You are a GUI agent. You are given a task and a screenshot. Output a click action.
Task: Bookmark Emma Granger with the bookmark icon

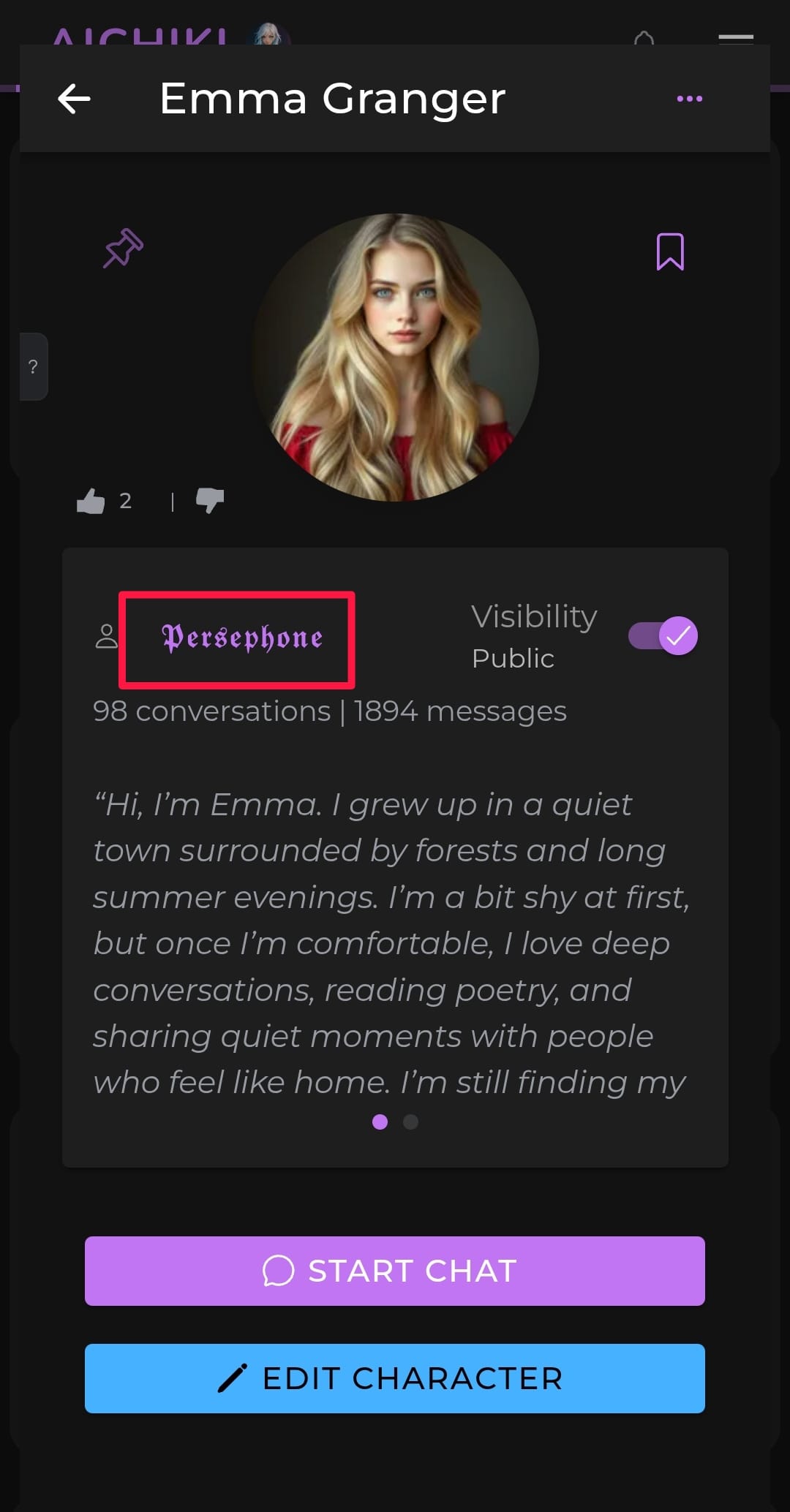[670, 252]
